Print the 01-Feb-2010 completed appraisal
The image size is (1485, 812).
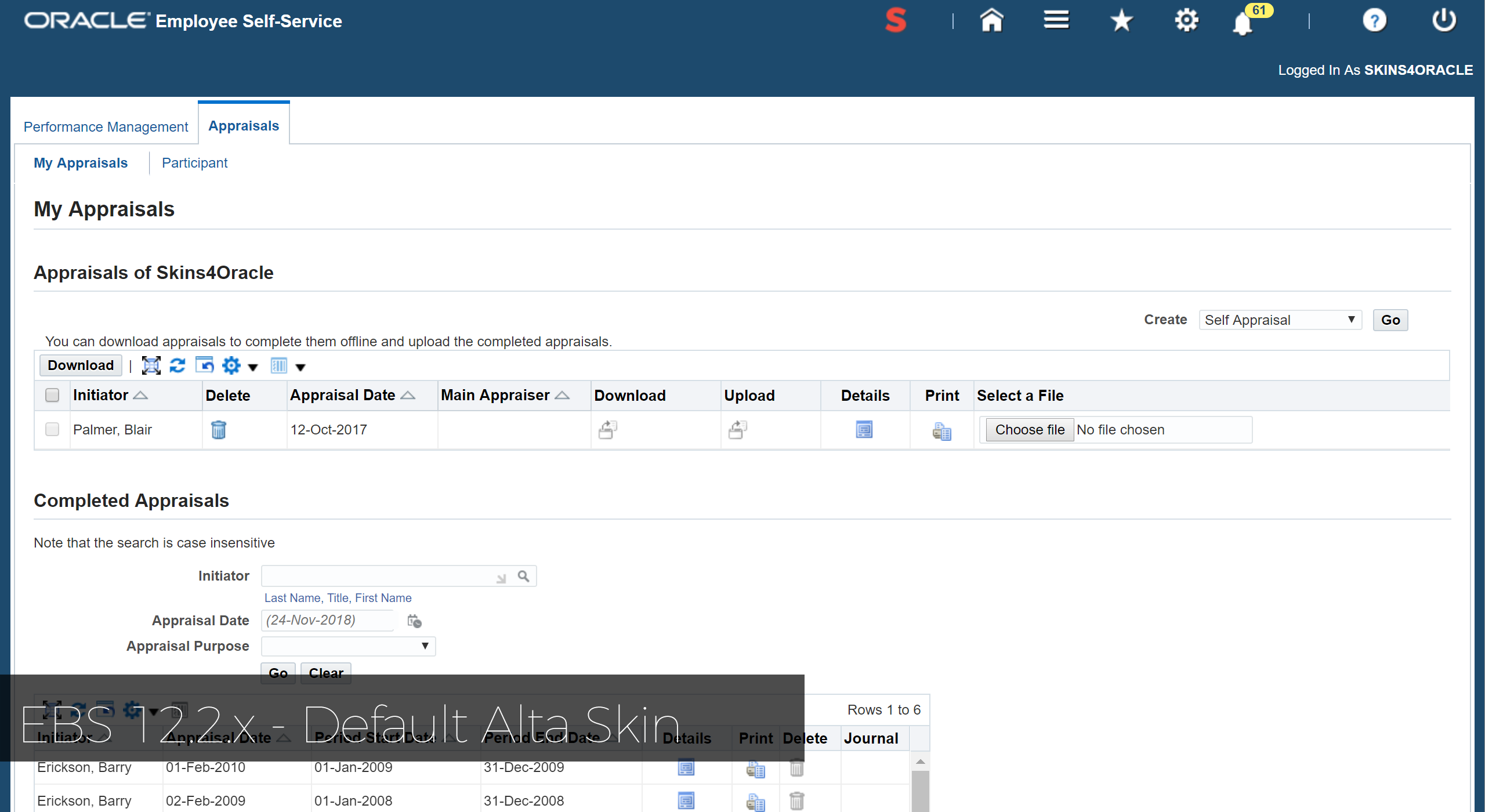[755, 769]
